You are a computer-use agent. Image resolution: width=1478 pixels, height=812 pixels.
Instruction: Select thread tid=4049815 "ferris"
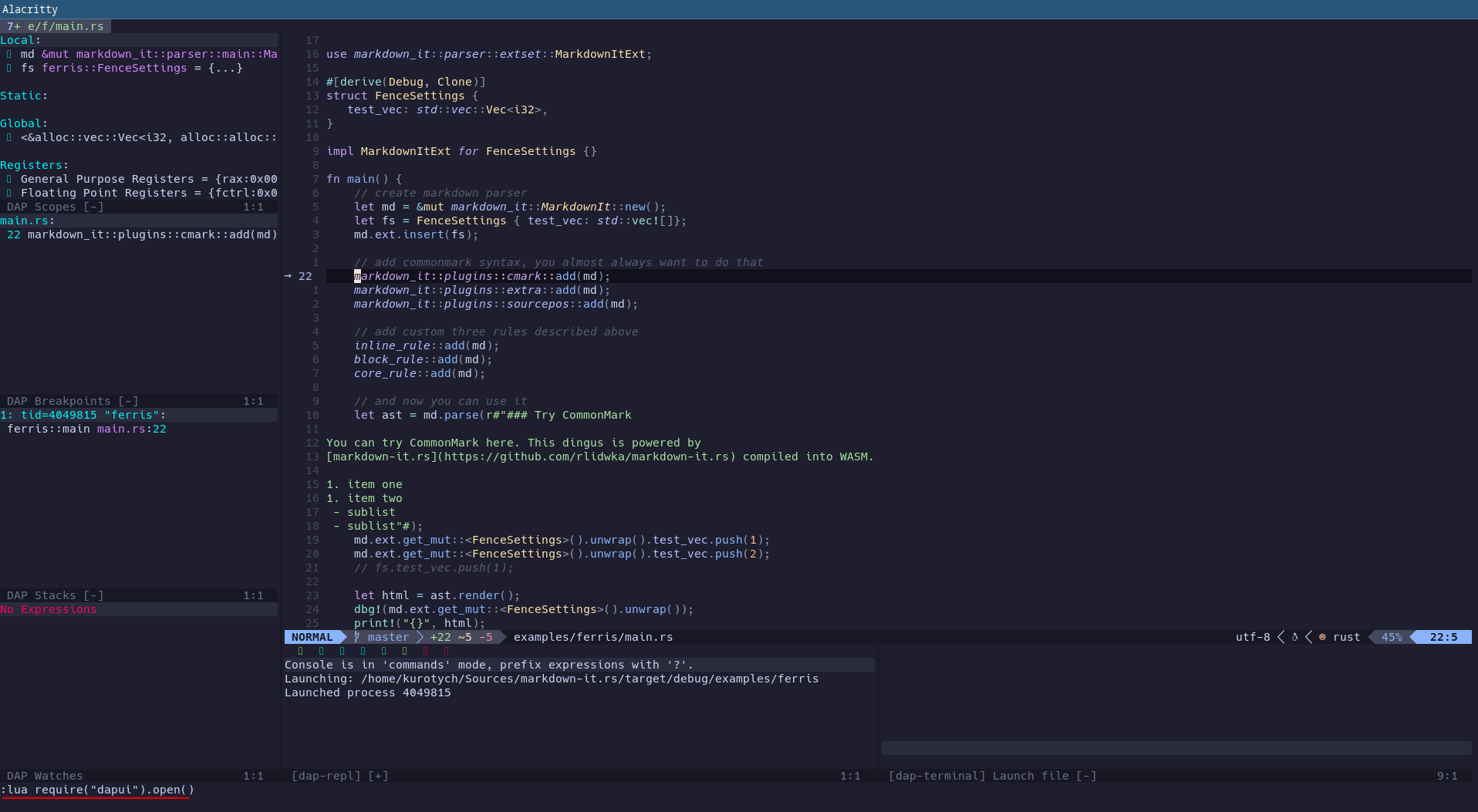[83, 415]
